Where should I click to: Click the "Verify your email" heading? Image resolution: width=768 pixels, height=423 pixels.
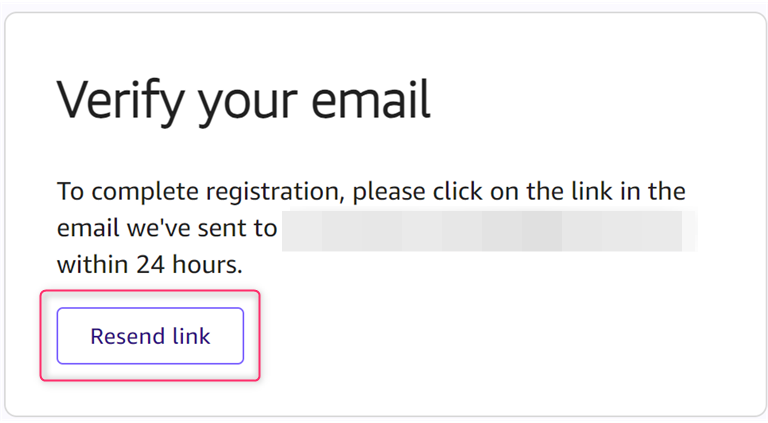[x=243, y=100]
